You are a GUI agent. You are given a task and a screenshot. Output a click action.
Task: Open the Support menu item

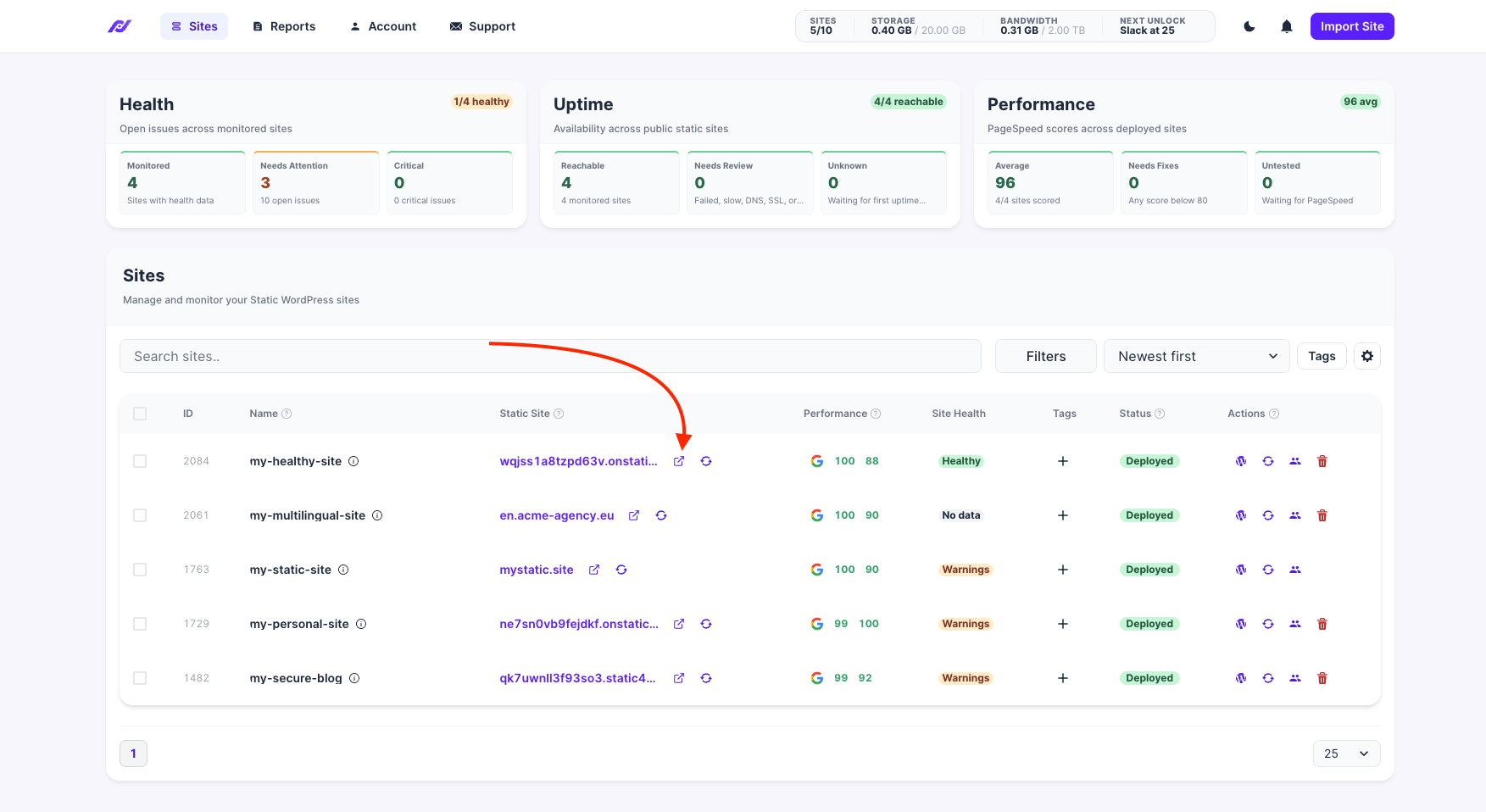point(482,26)
